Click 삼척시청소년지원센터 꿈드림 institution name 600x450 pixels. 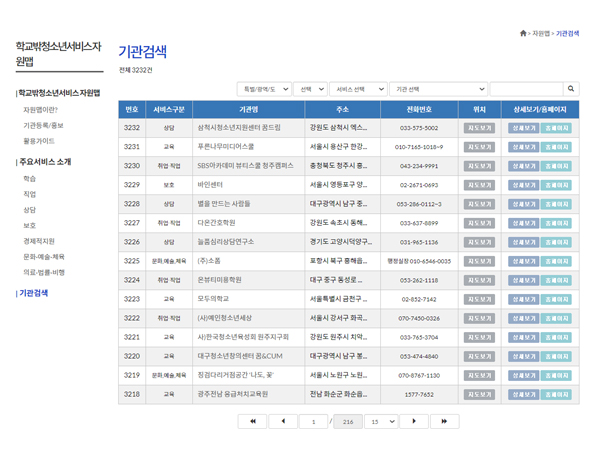[239, 127]
